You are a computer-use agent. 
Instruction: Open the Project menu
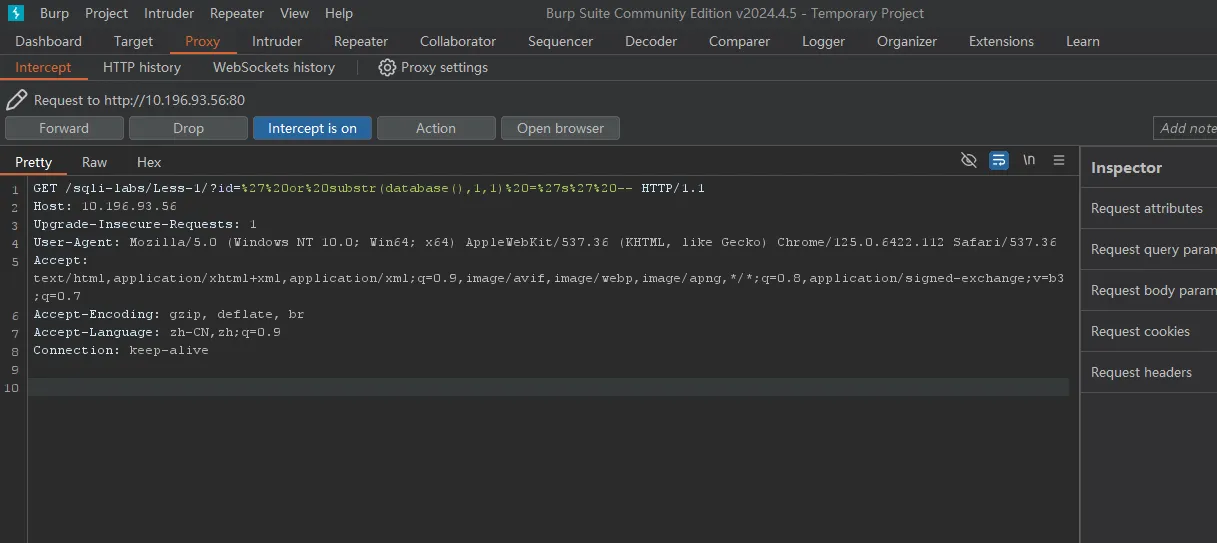click(106, 13)
